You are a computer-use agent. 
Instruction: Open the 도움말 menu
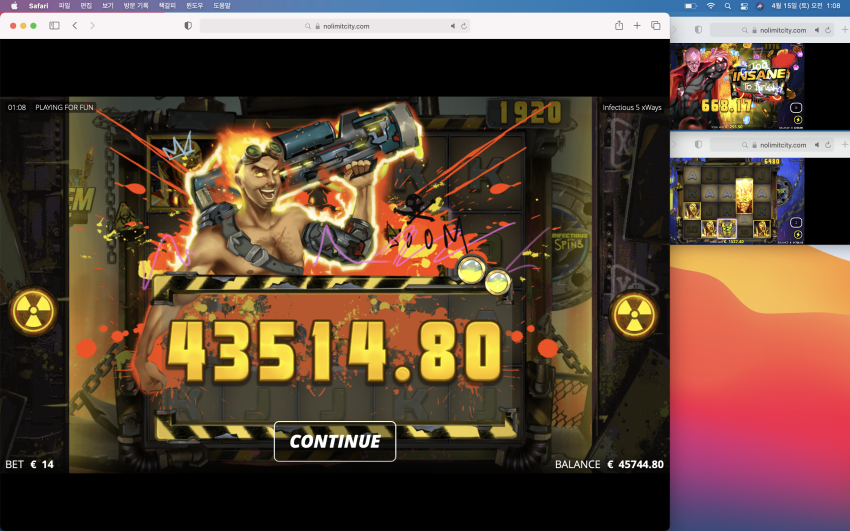222,6
